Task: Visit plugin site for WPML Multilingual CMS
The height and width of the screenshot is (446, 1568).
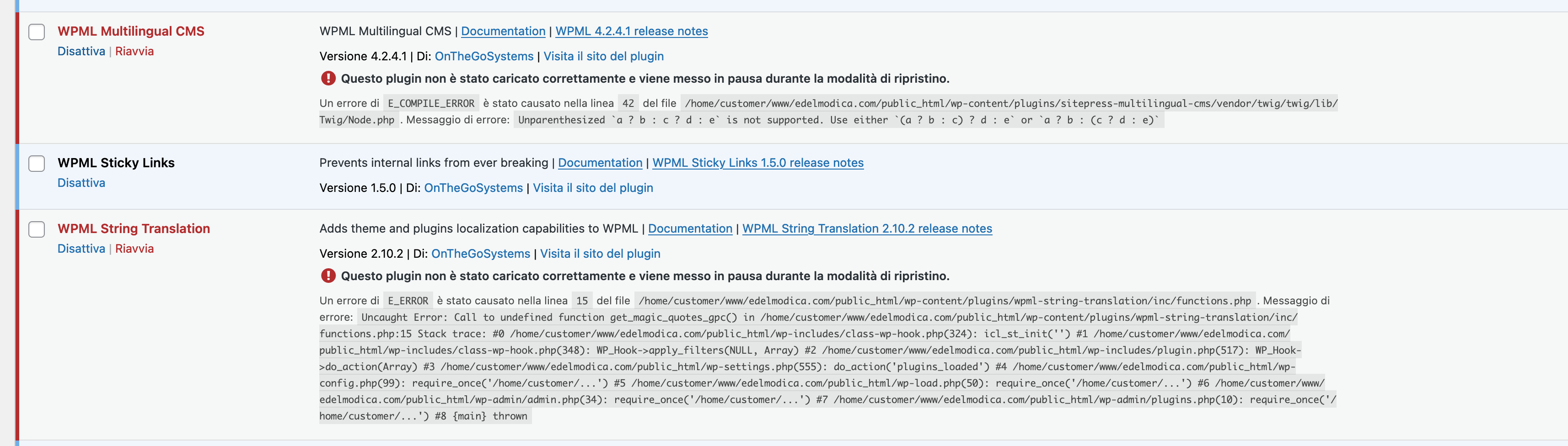Action: tap(603, 56)
